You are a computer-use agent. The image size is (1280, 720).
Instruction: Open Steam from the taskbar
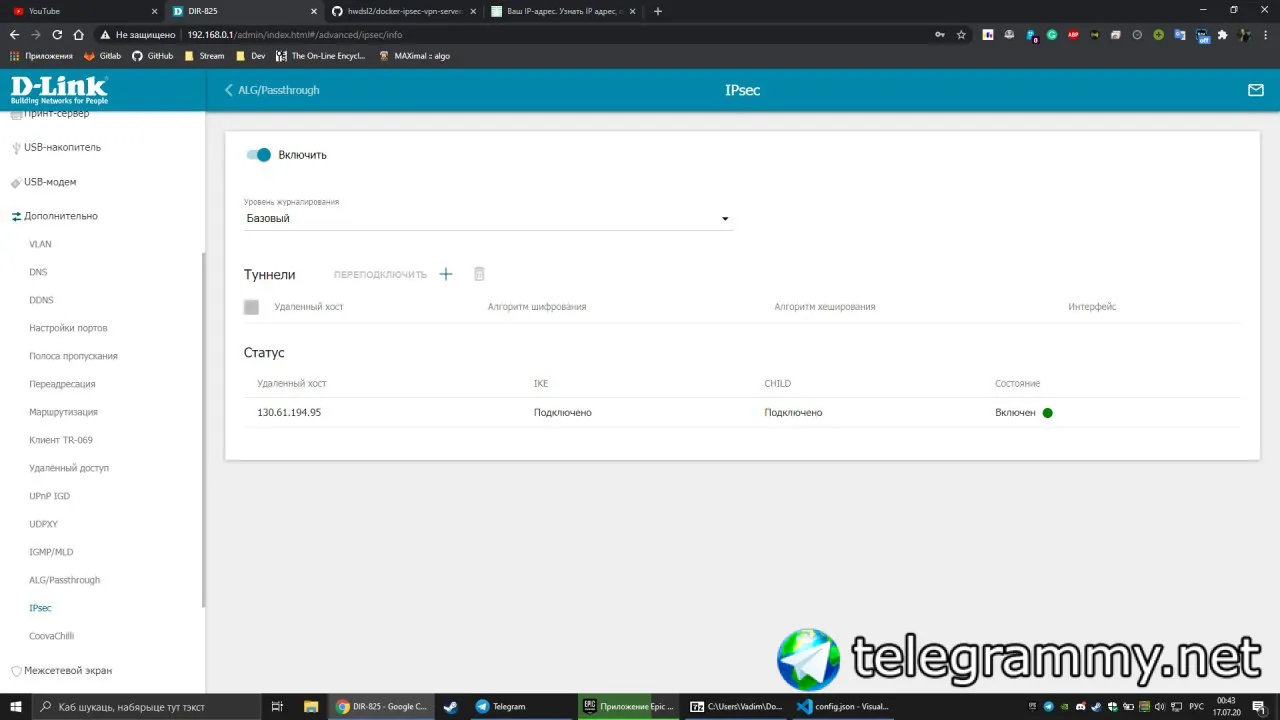[x=450, y=706]
